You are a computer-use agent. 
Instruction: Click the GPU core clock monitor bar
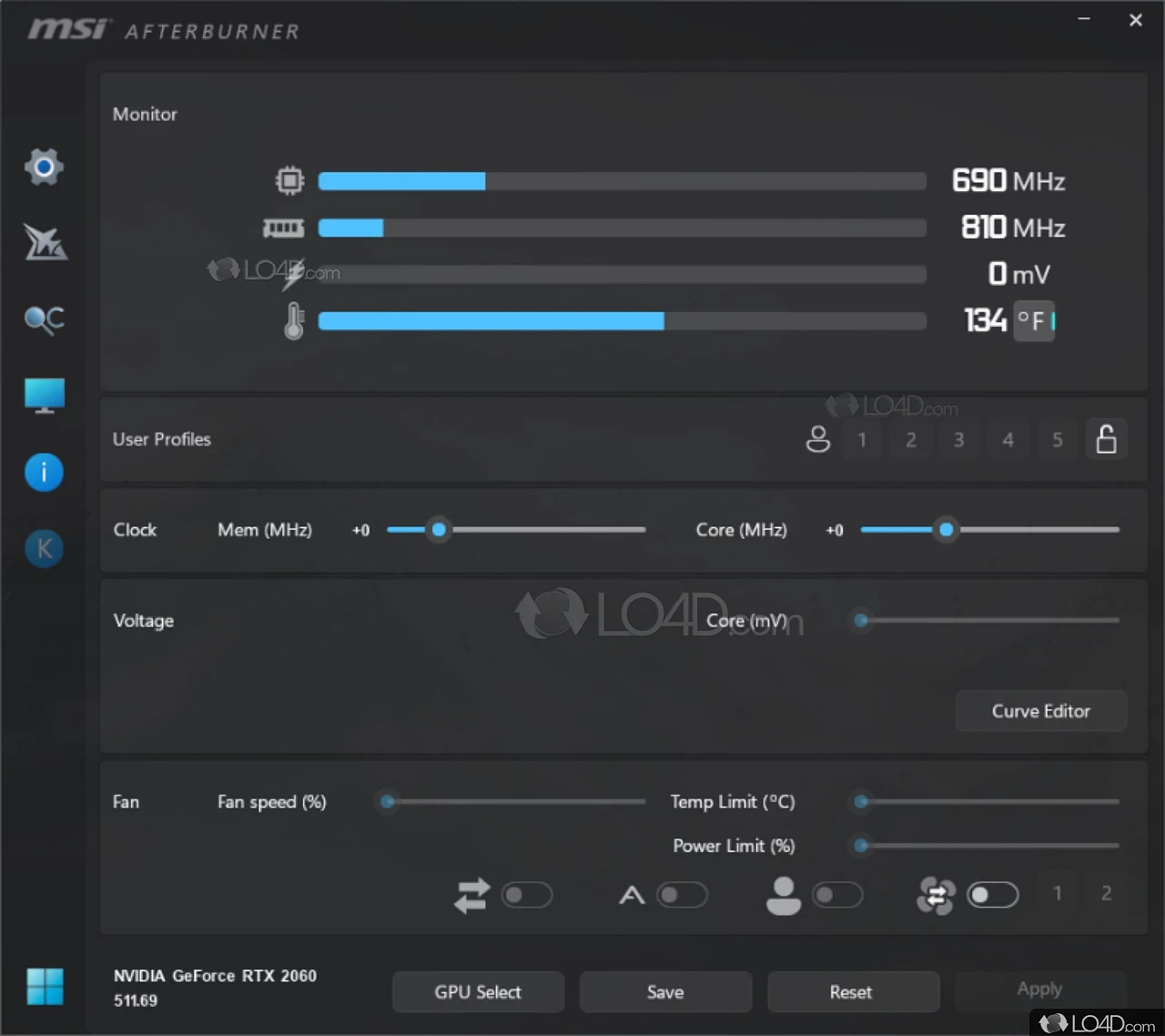pyautogui.click(x=623, y=181)
